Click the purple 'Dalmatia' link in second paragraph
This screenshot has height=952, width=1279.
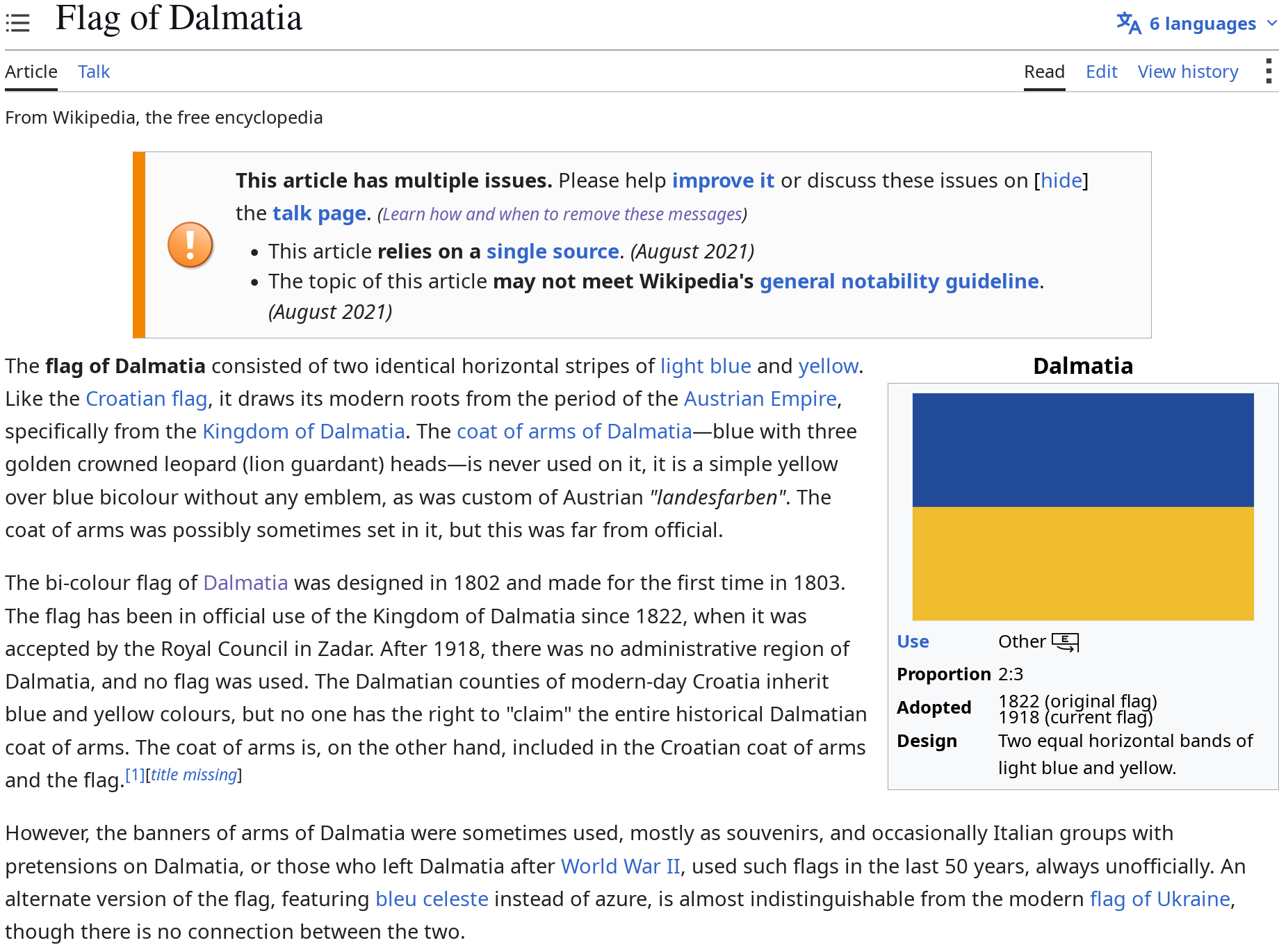coord(245,583)
